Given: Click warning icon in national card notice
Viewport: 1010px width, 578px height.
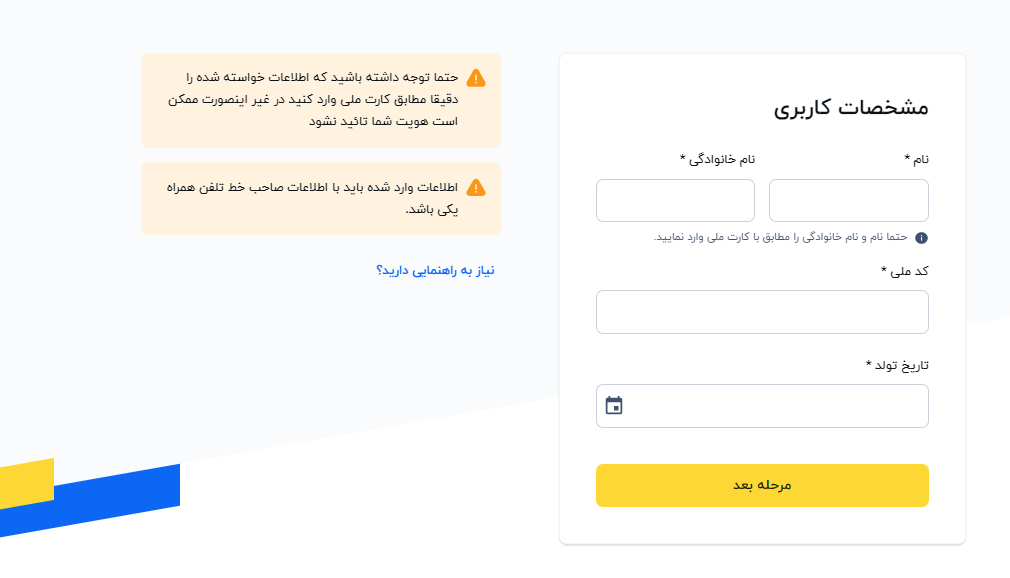Looking at the screenshot, I should point(475,78).
